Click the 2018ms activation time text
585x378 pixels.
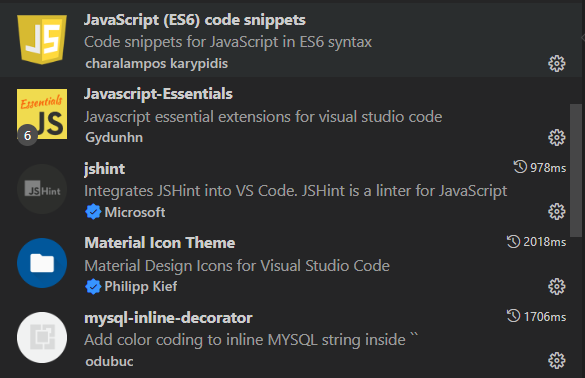(545, 242)
